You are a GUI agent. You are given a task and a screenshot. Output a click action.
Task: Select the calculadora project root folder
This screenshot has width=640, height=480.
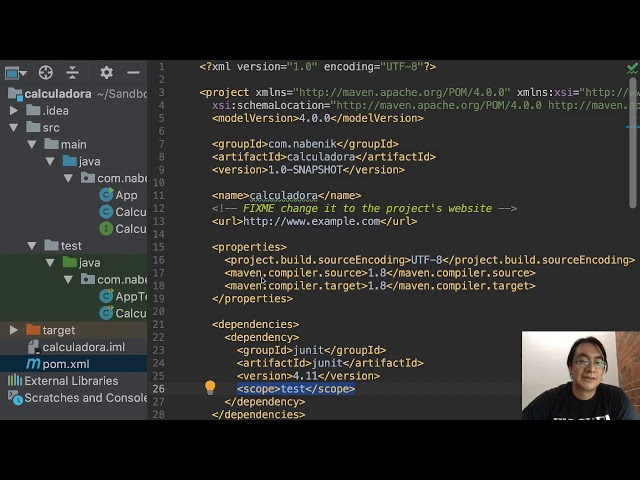(58, 94)
